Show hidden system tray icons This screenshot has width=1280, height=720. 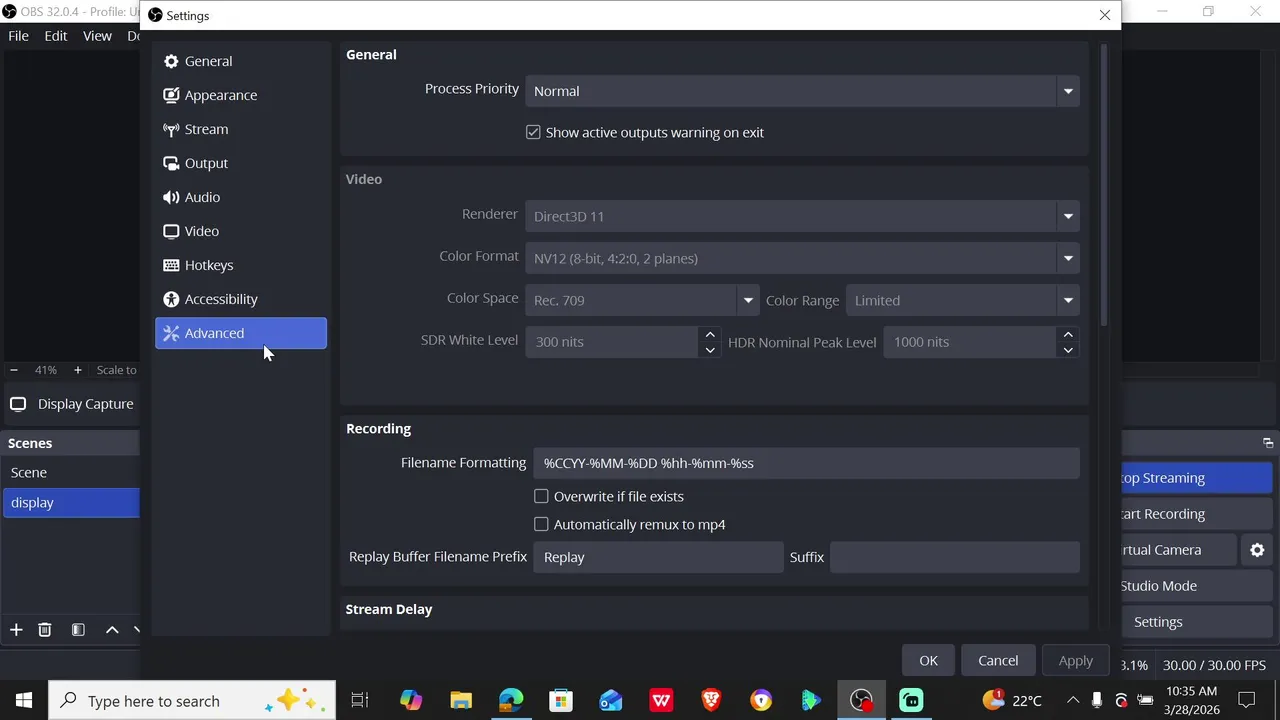(1073, 700)
